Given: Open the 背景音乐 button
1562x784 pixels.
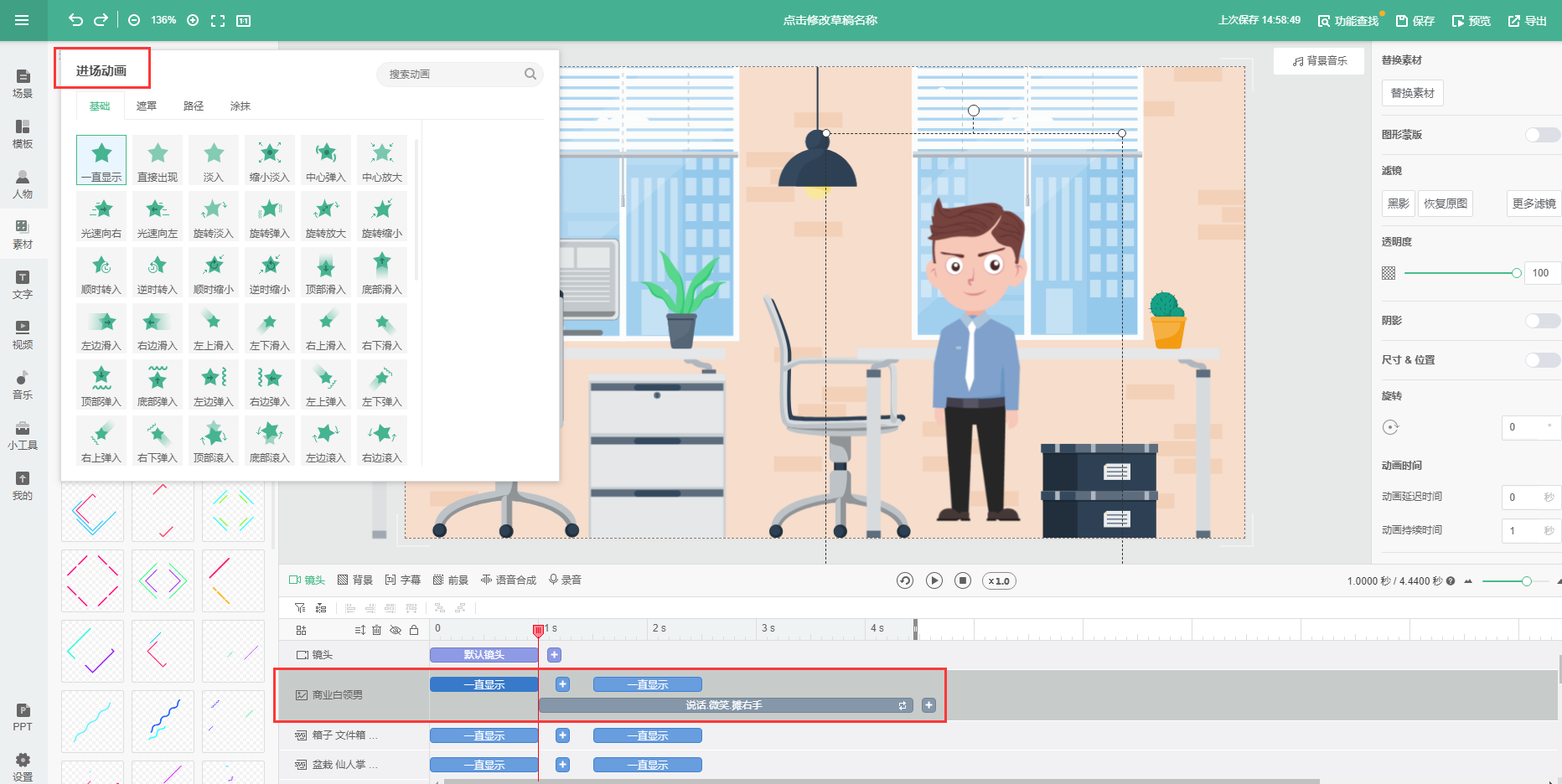Looking at the screenshot, I should coord(1320,61).
